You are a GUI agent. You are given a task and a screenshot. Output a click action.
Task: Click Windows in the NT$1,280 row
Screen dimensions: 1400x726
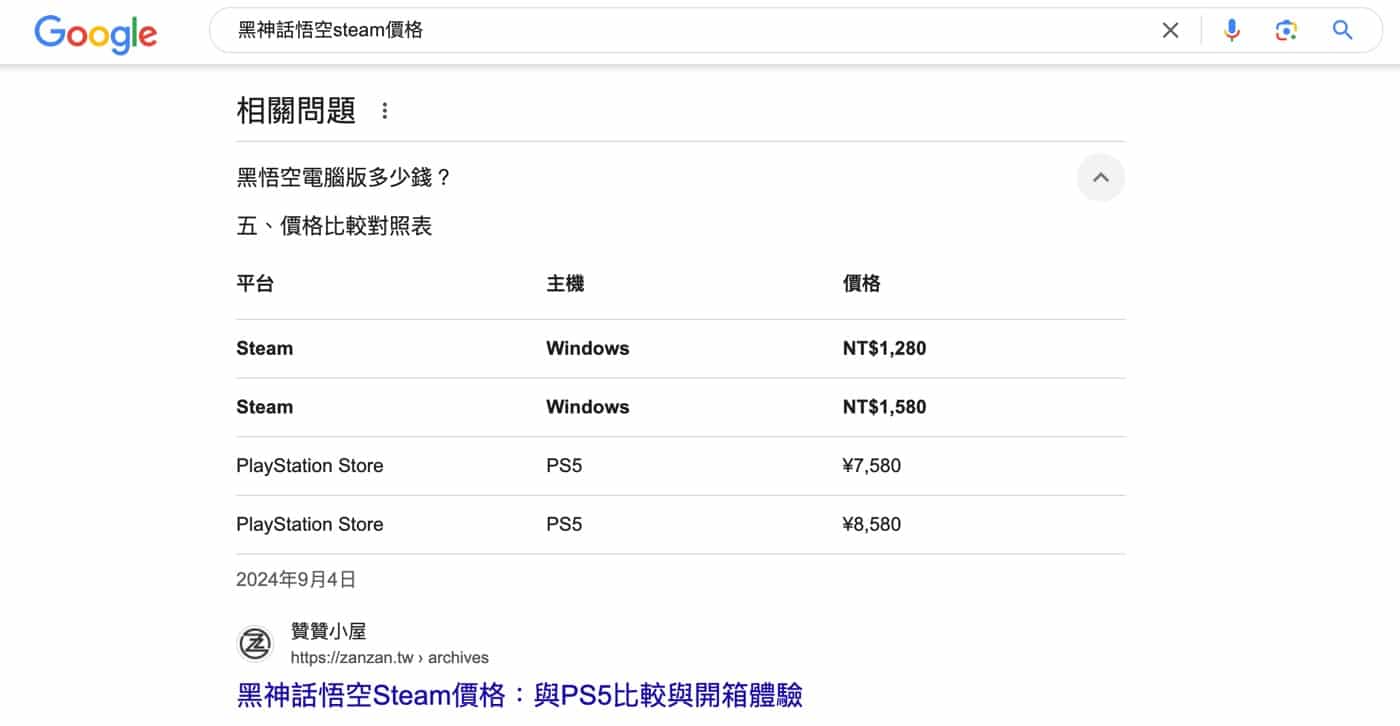coord(588,349)
